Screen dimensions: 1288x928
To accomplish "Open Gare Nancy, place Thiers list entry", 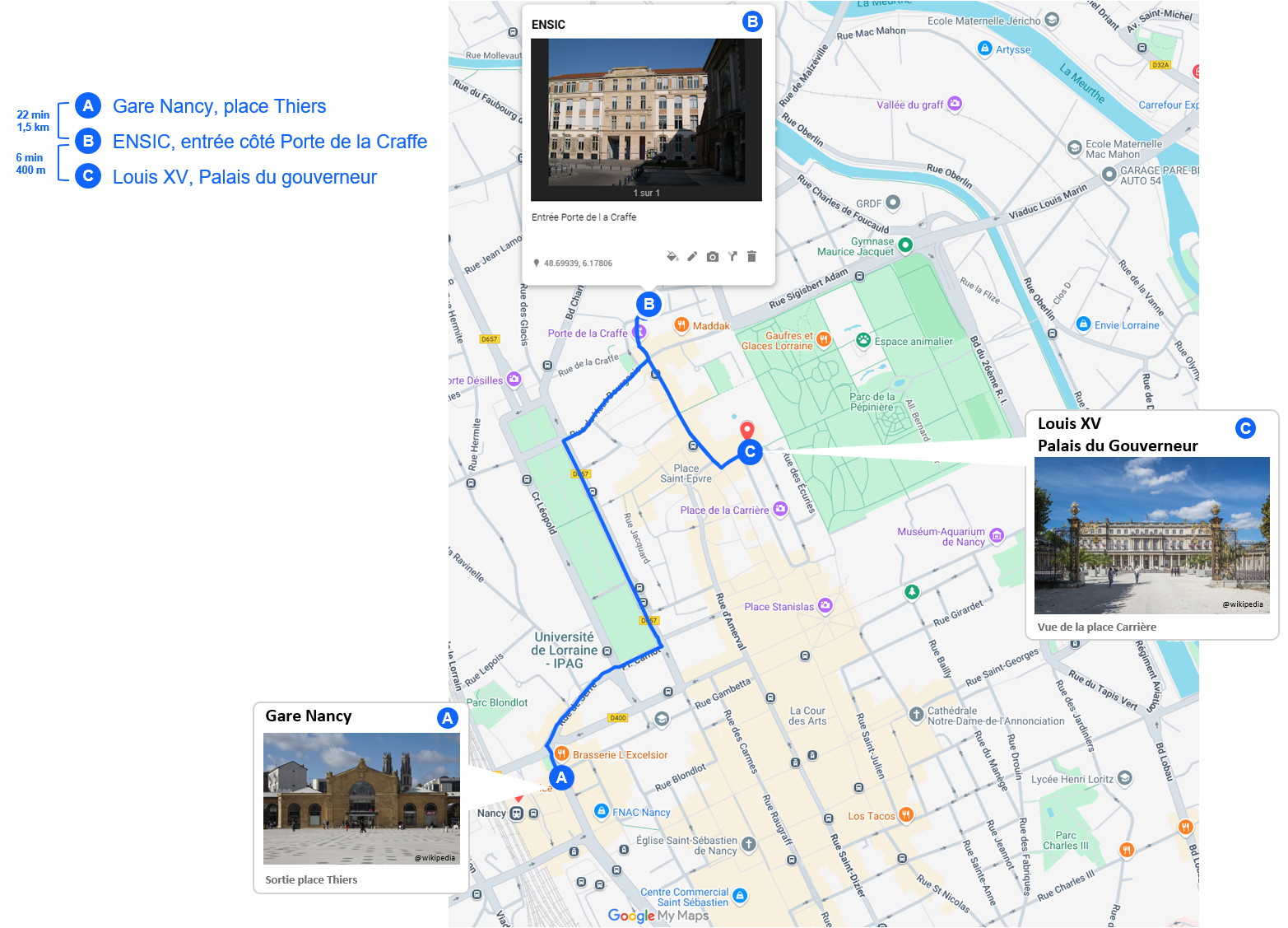I will pyautogui.click(x=219, y=106).
